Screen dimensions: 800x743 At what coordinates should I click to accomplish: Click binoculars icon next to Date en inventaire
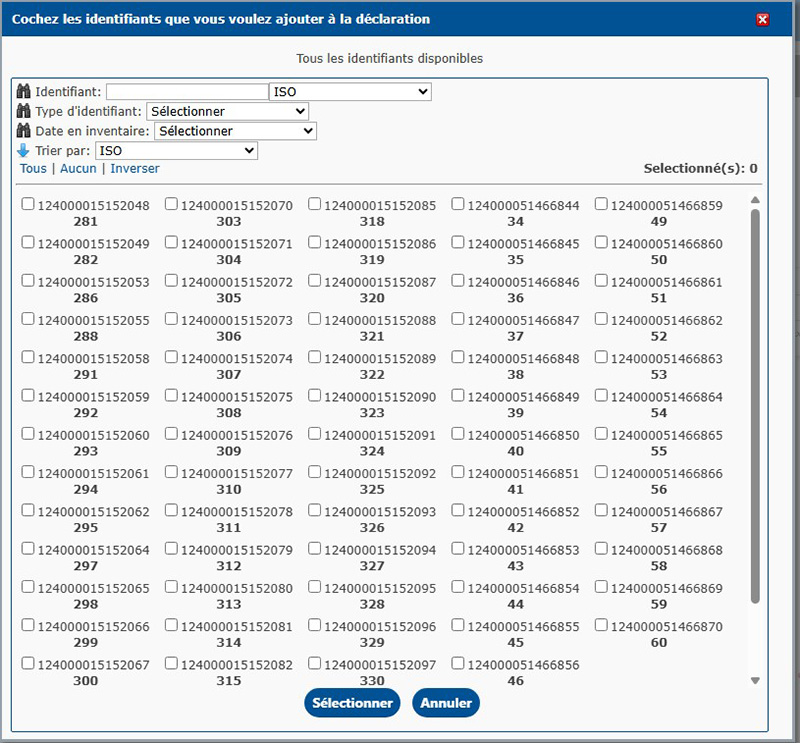point(25,131)
